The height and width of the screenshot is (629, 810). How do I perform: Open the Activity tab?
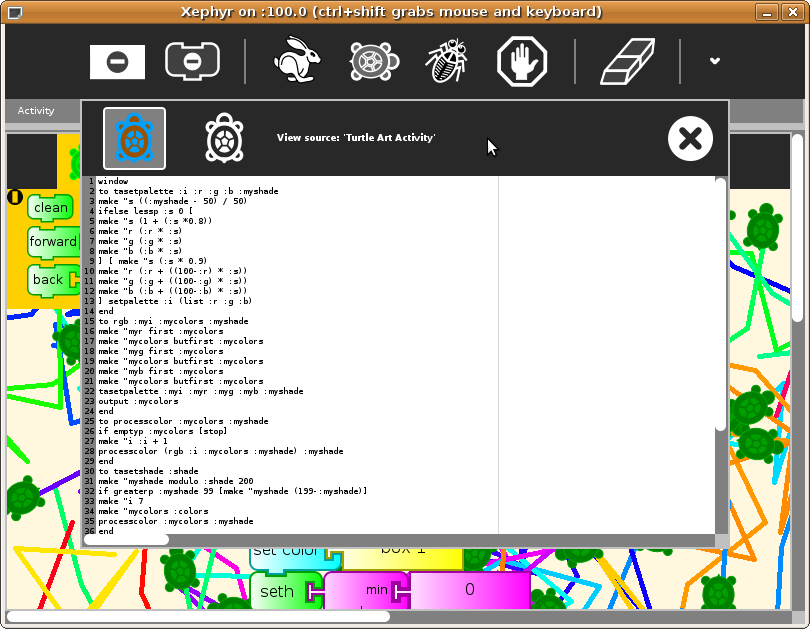click(36, 111)
